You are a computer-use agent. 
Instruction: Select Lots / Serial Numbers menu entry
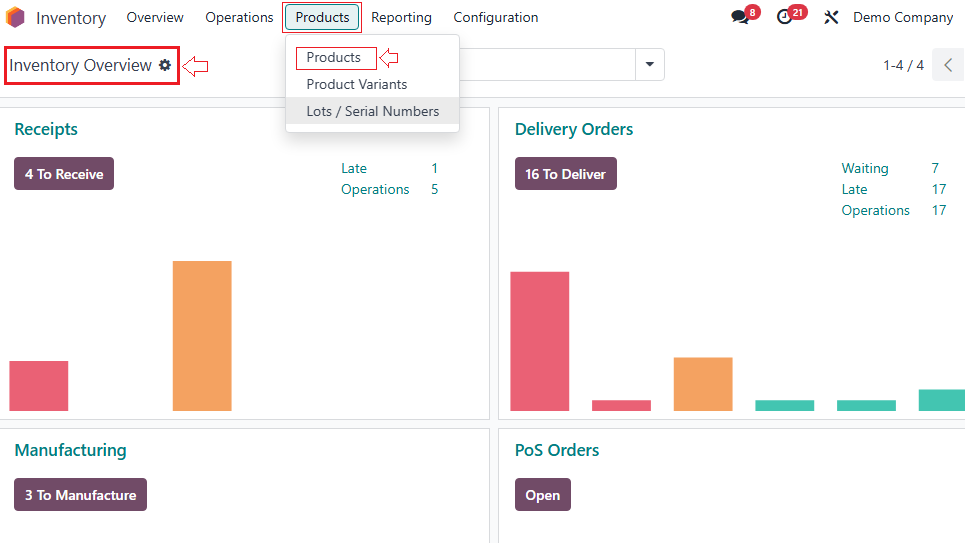pos(372,112)
